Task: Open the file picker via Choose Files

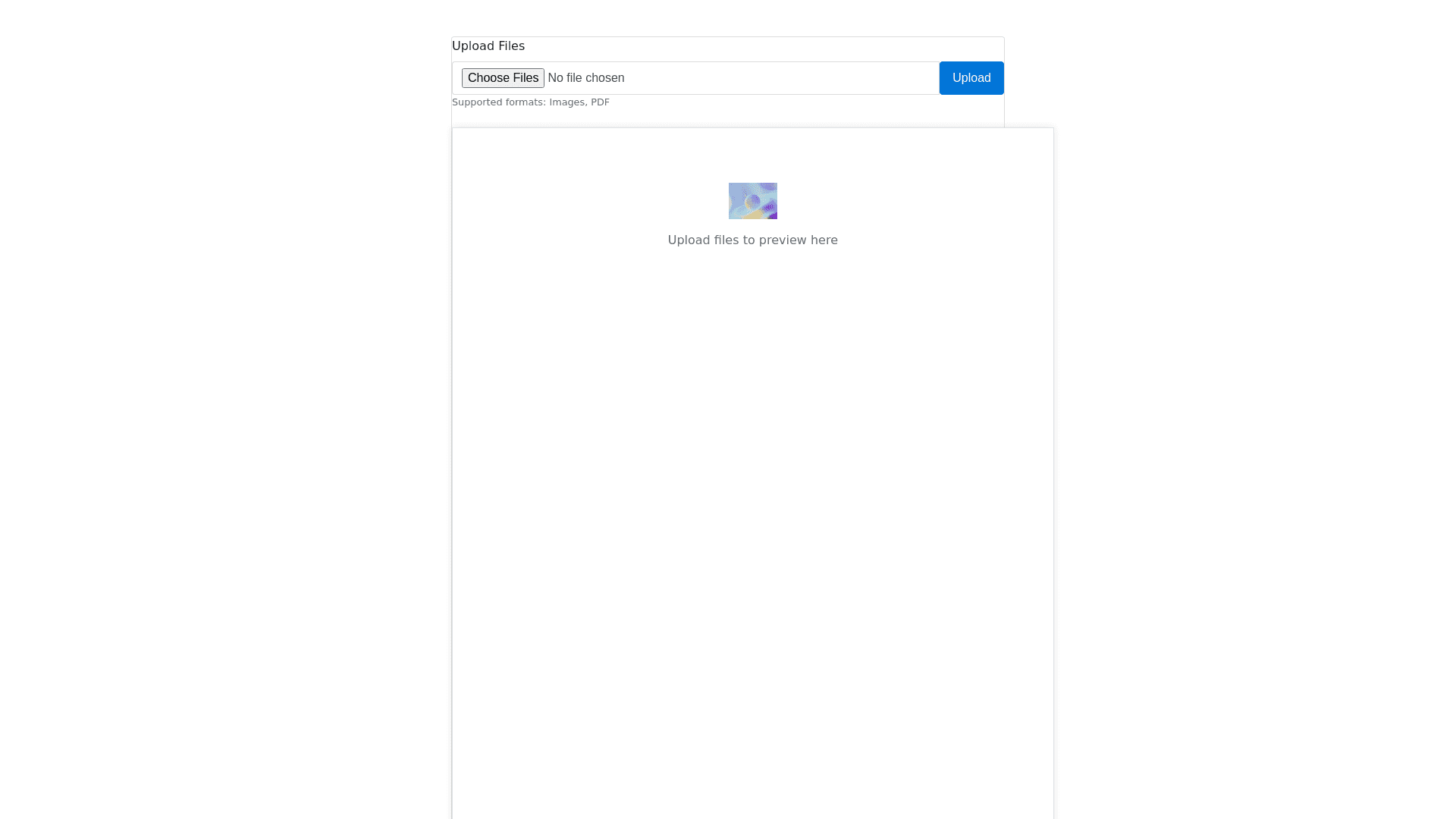Action: coord(503,78)
